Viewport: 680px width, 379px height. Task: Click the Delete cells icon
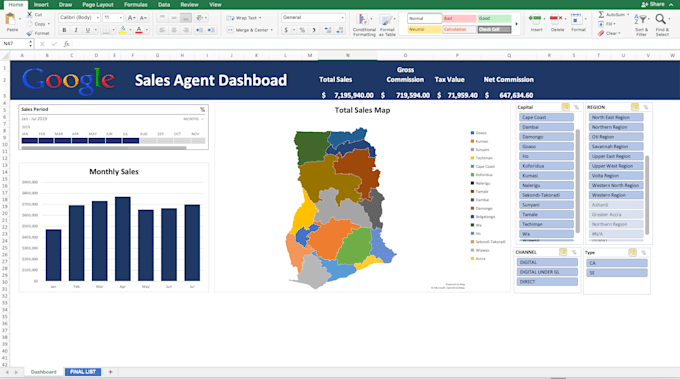[x=557, y=20]
